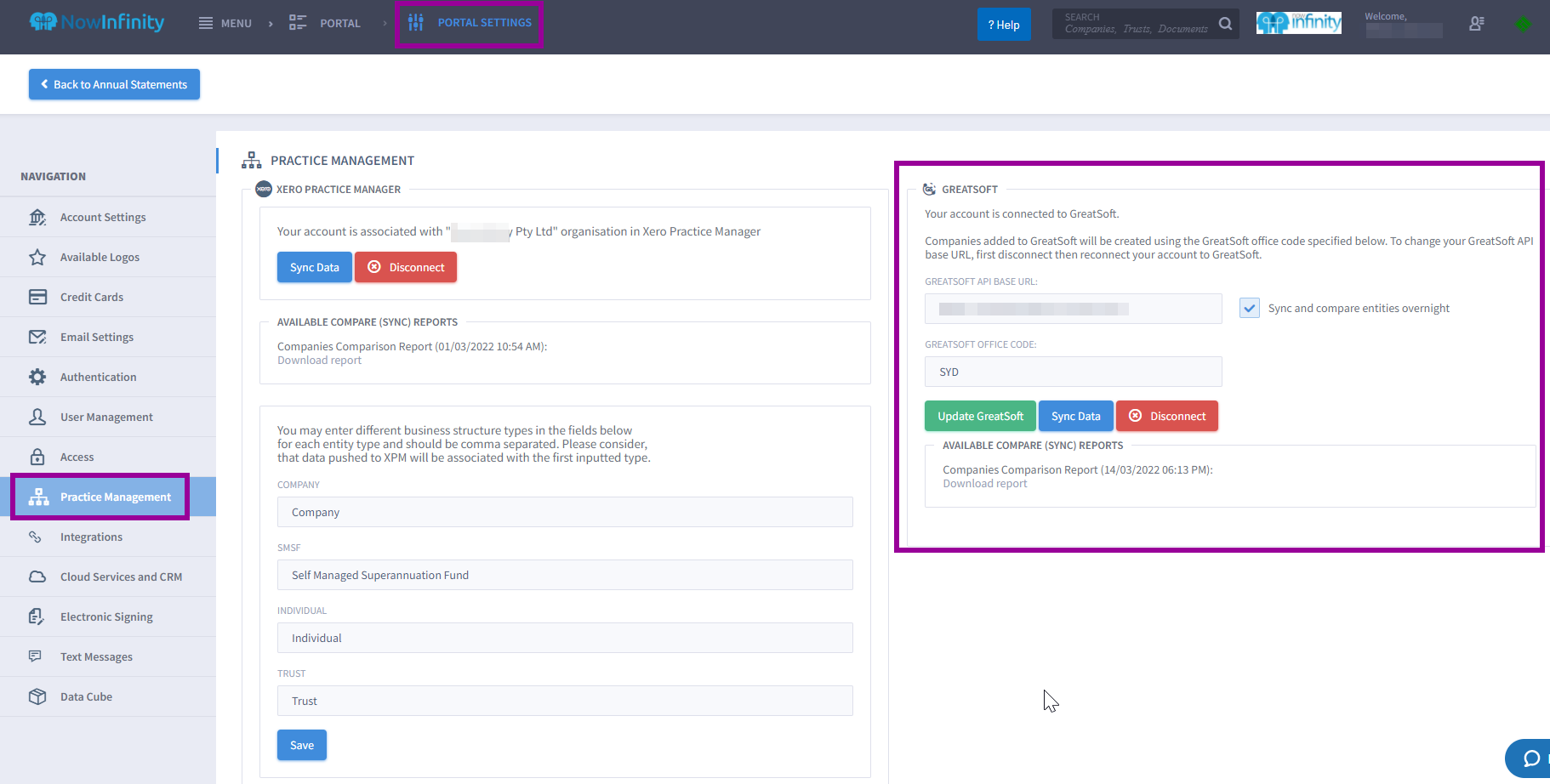Click the Practice Management heading icon
Viewport: 1550px width, 784px height.
252,160
